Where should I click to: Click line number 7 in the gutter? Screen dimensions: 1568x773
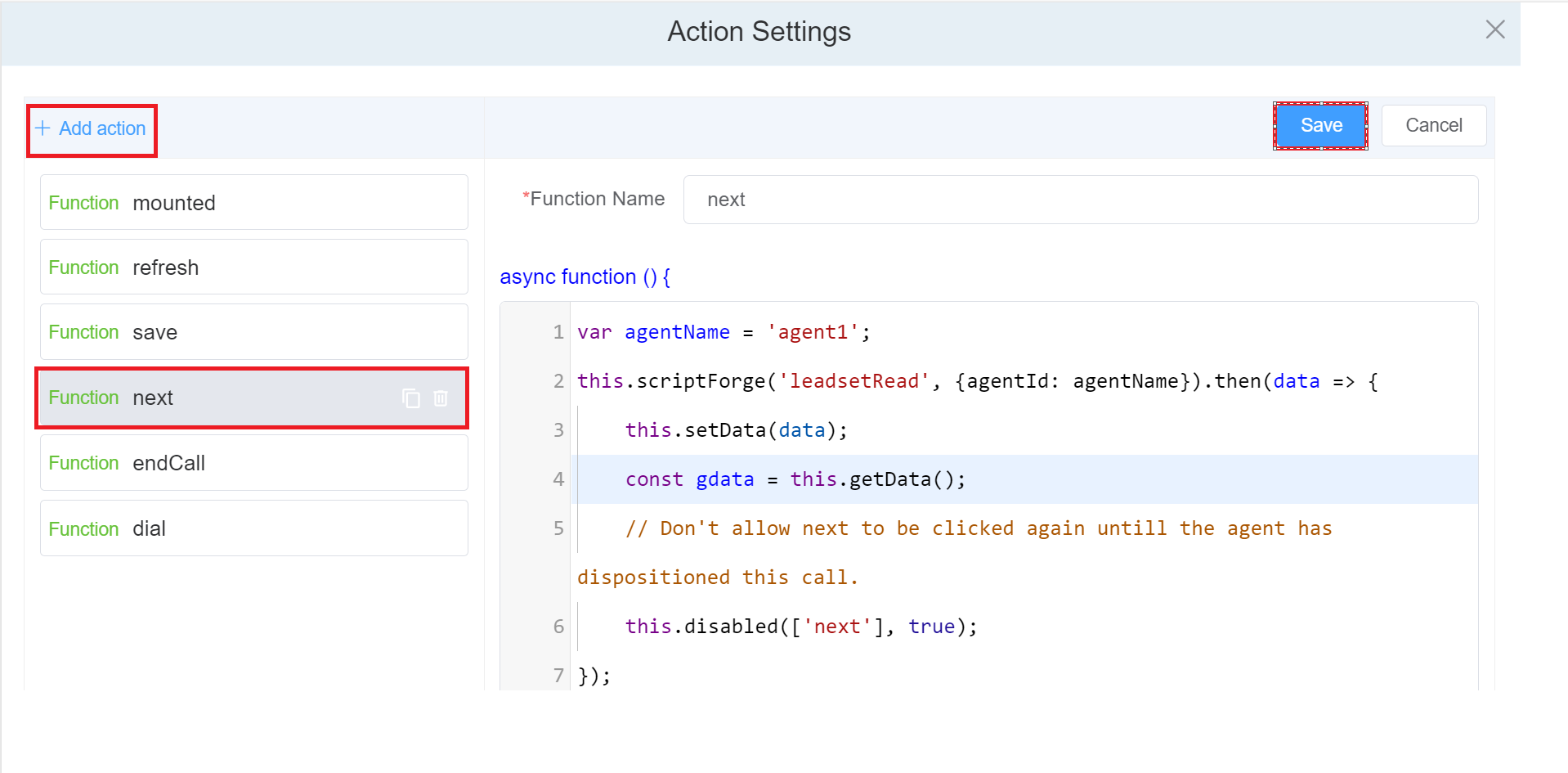pyautogui.click(x=558, y=676)
